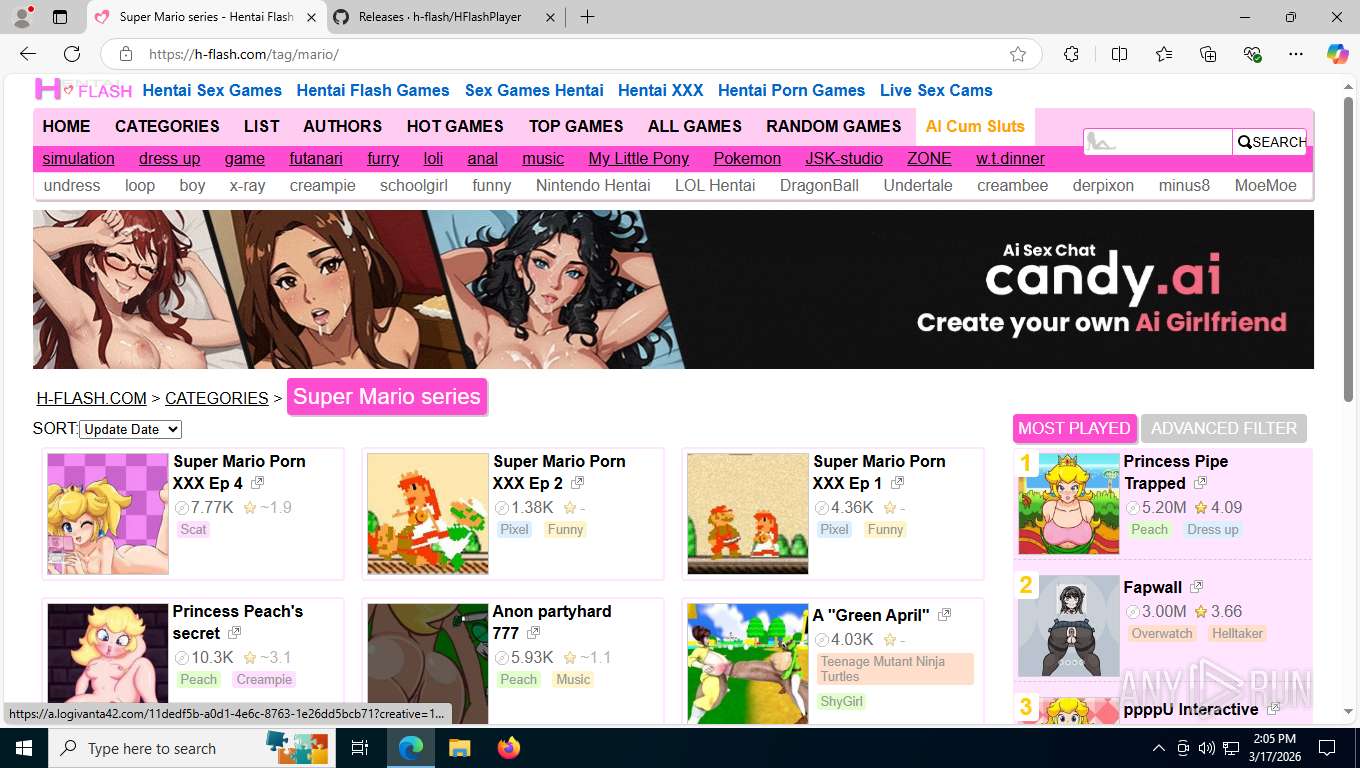Open the TOP GAMES menu item

pos(576,126)
